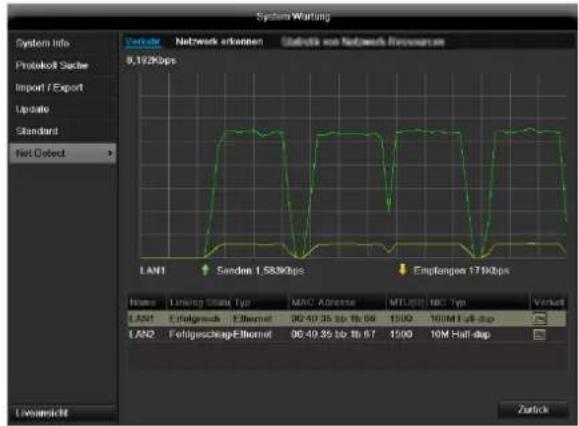Click the Senden rate value

pos(280,271)
